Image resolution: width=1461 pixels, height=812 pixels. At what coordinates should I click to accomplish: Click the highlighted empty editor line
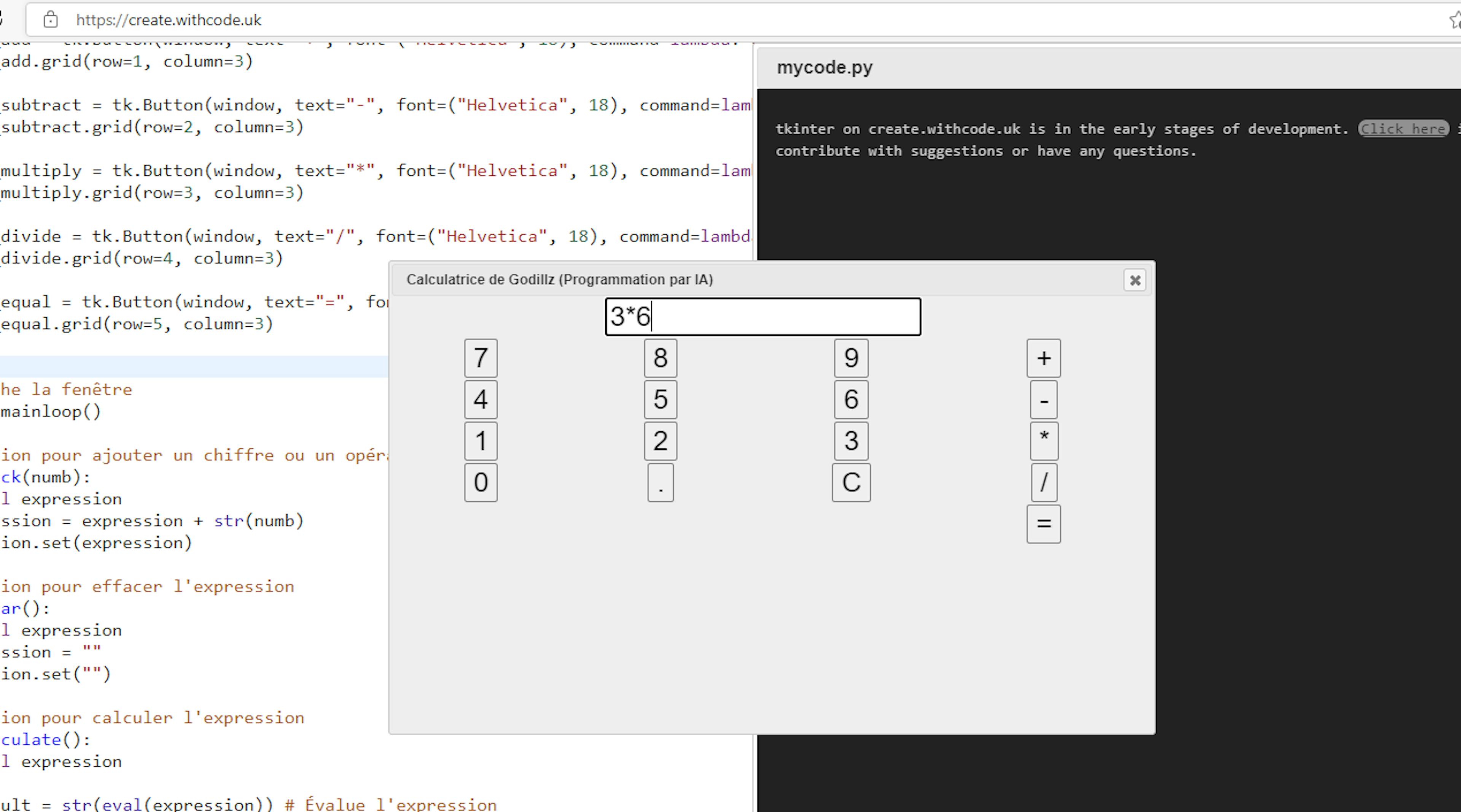click(194, 367)
